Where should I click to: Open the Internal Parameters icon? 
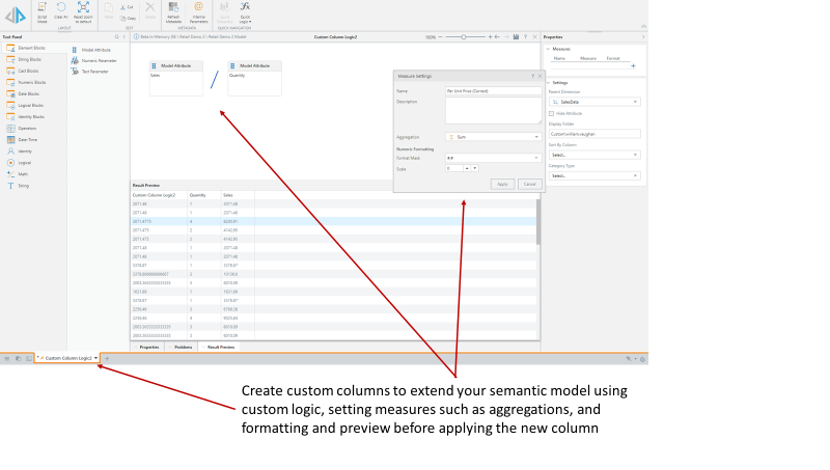coord(199,12)
